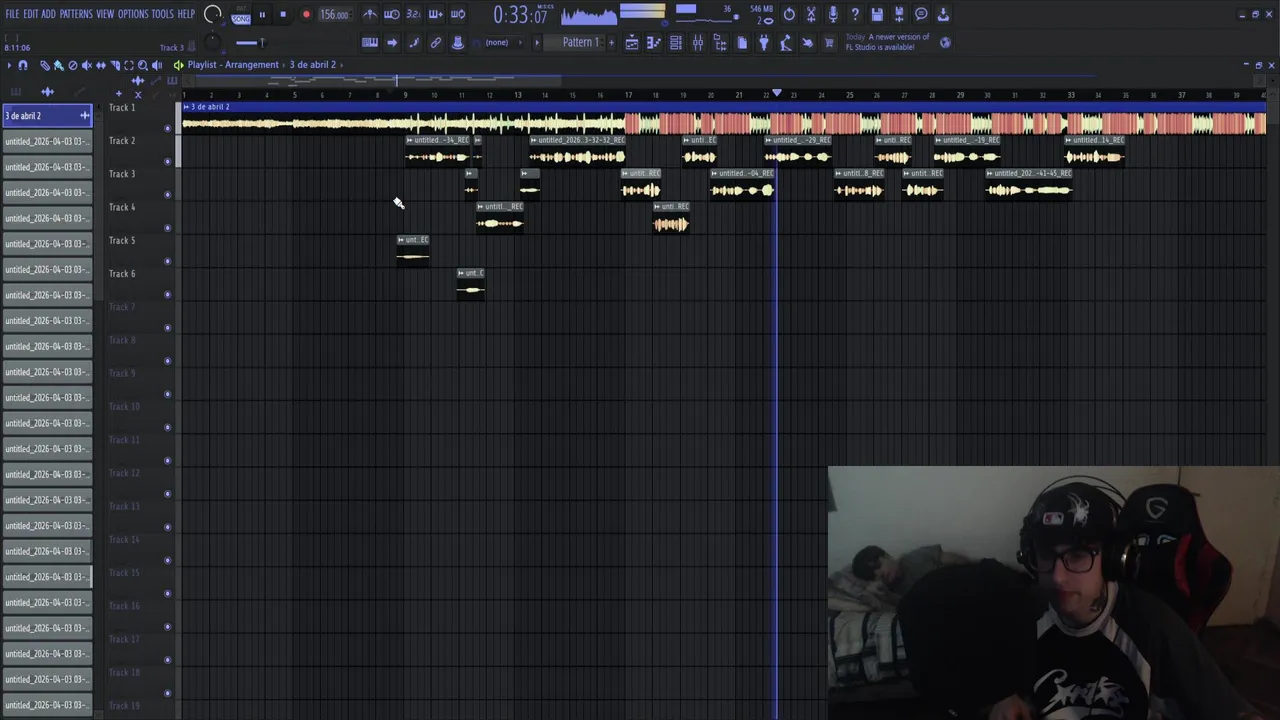Open undo history panel
Image resolution: width=1280 pixels, height=720 pixels.
tap(789, 14)
